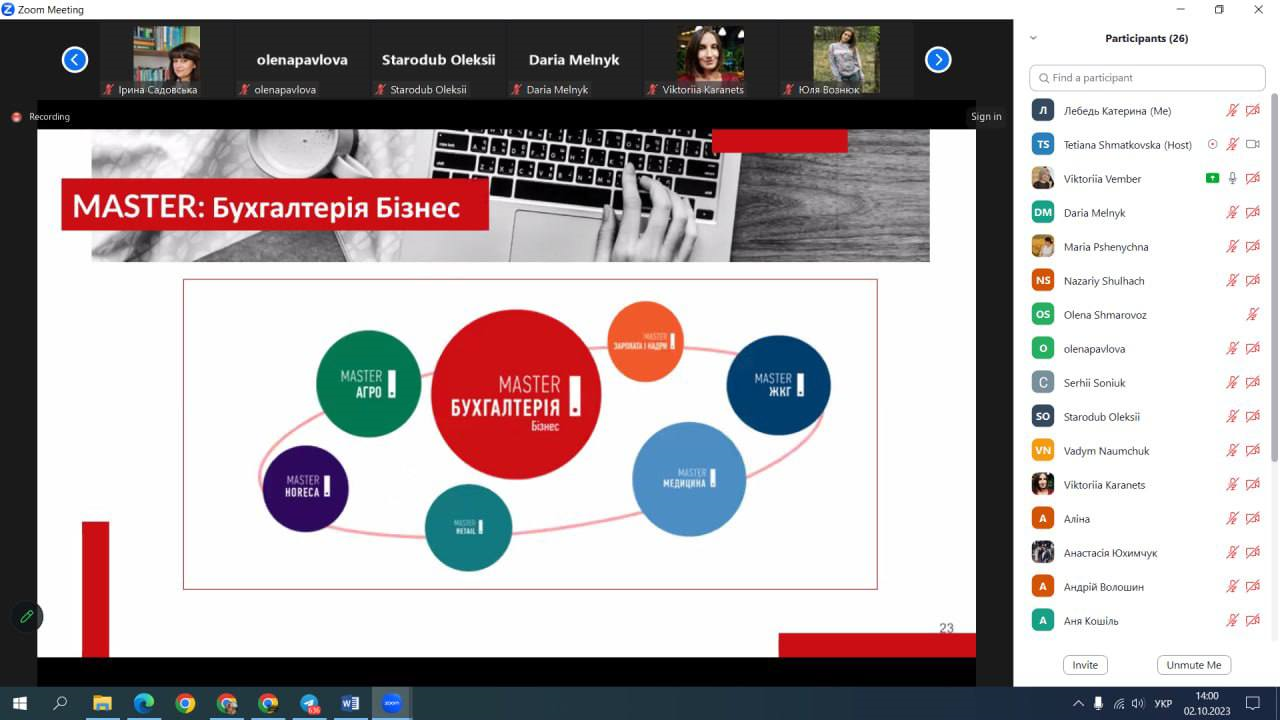
Task: Show hidden system tray icons
Action: pos(1078,703)
